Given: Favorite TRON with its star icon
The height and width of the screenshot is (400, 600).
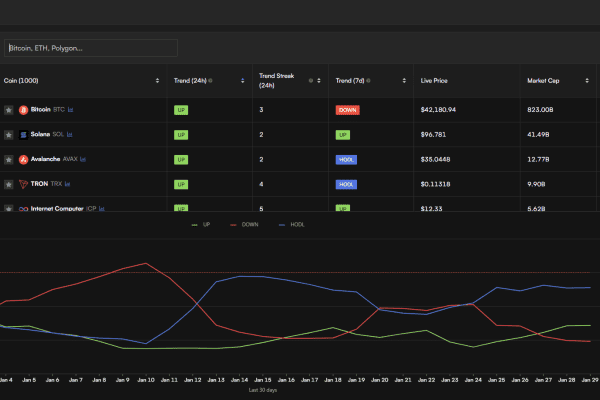Looking at the screenshot, I should tap(8, 184).
